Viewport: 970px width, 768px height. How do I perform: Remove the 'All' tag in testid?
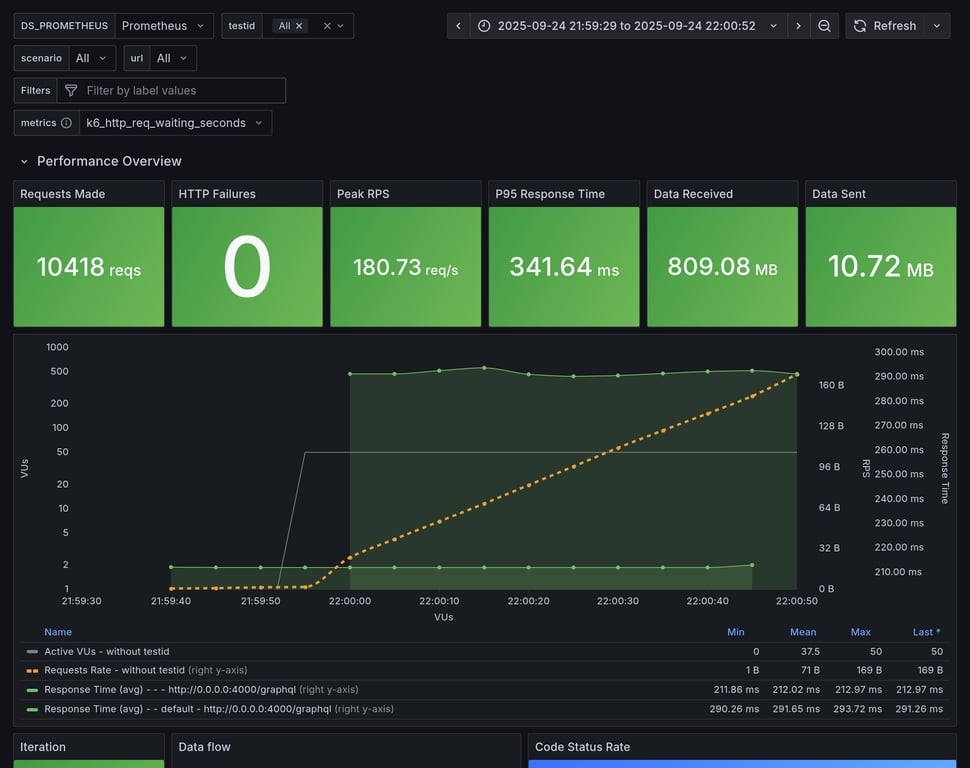click(299, 26)
